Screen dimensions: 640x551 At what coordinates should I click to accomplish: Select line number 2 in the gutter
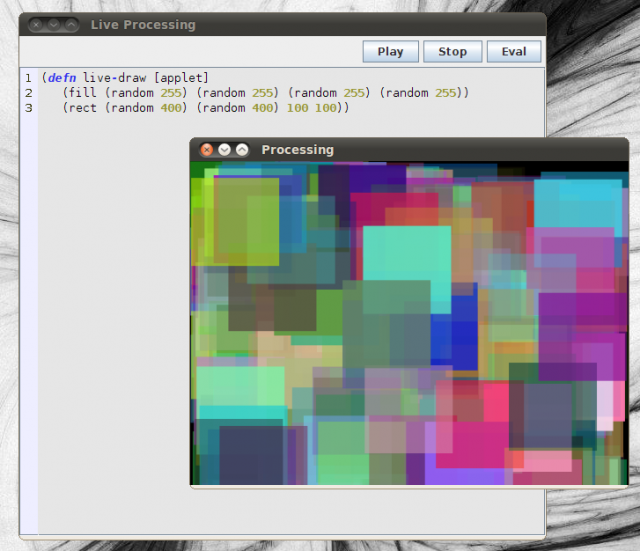(x=28, y=93)
